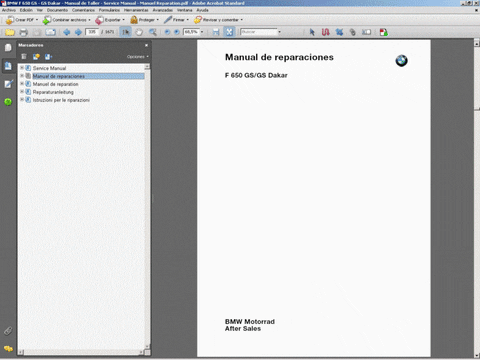Open a file with the folder icon
This screenshot has height=360, width=480.
click(10, 32)
